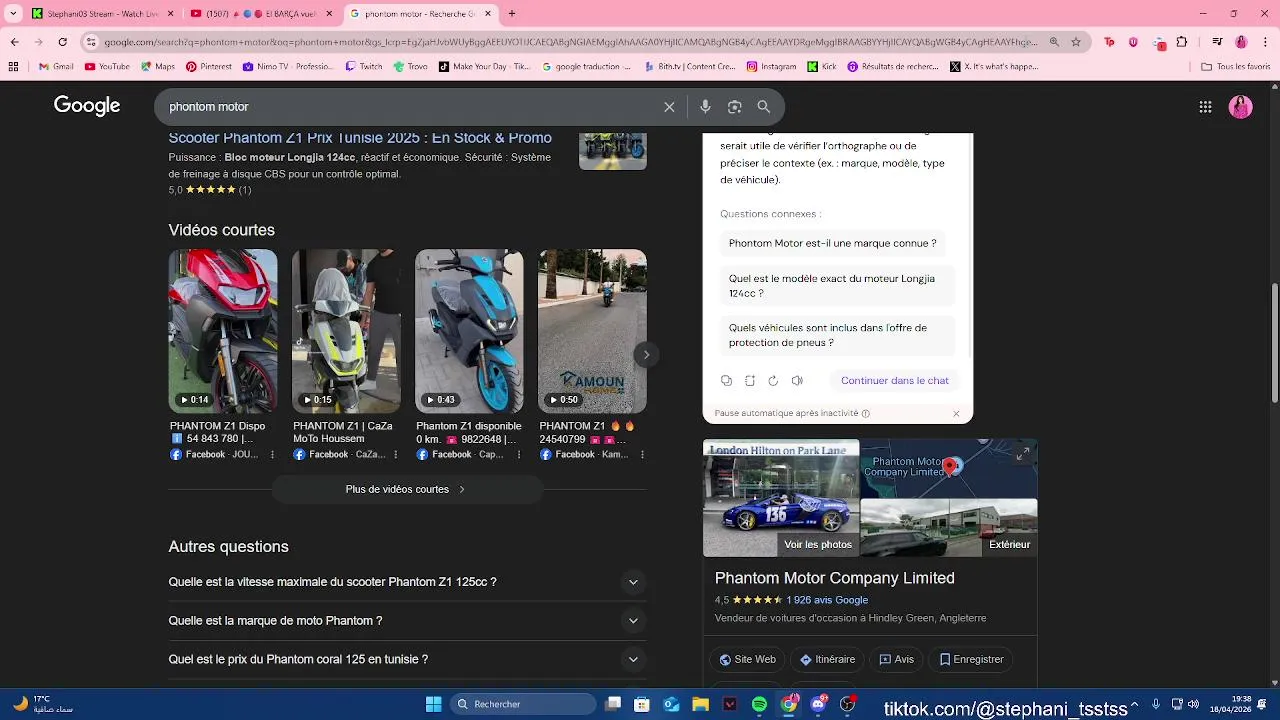Go back to previous page
Screen dimensions: 1280x720
[x=15, y=42]
